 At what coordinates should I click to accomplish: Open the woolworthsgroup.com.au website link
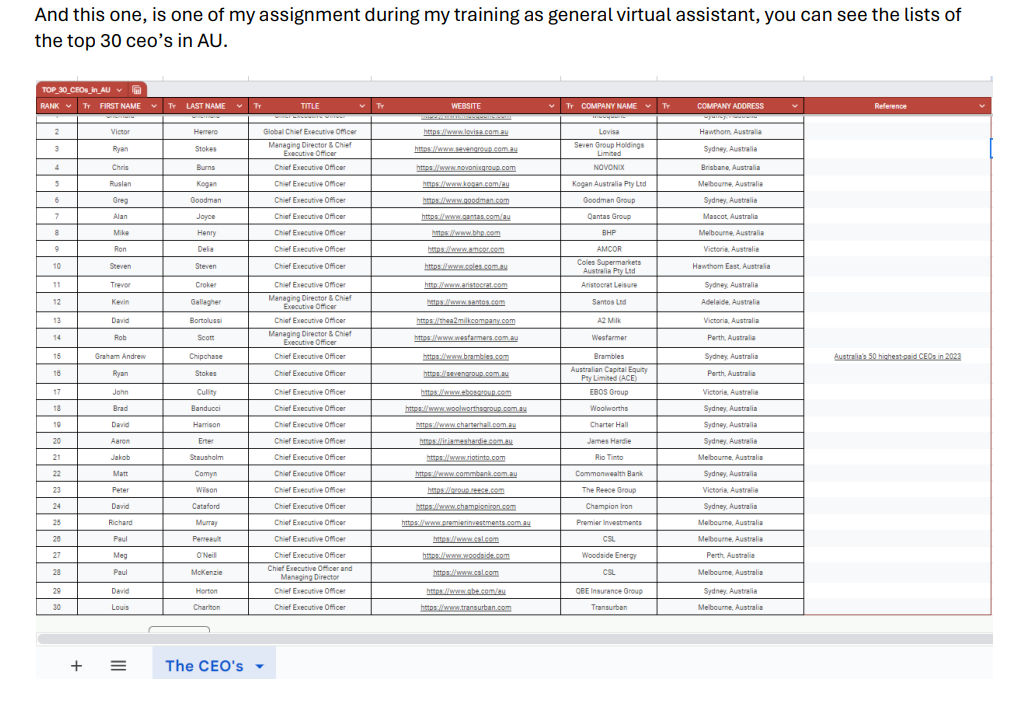coord(465,409)
